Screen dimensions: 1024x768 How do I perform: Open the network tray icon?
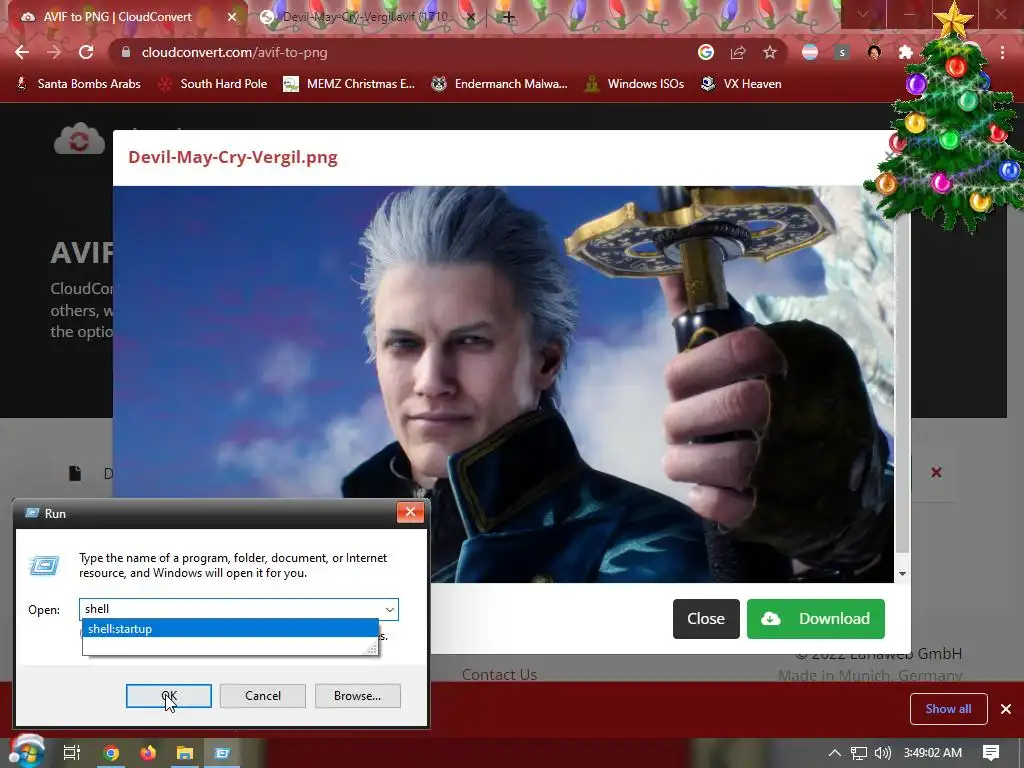click(859, 753)
